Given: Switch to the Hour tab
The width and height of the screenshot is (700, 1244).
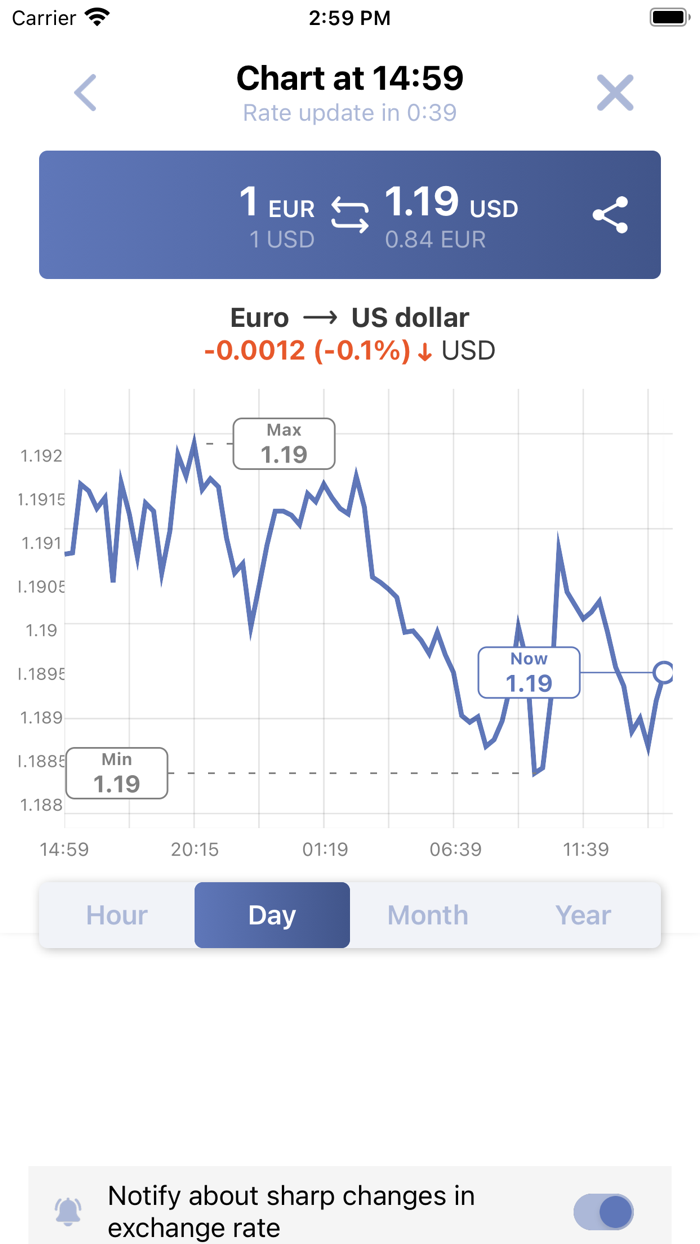Looking at the screenshot, I should pos(116,915).
